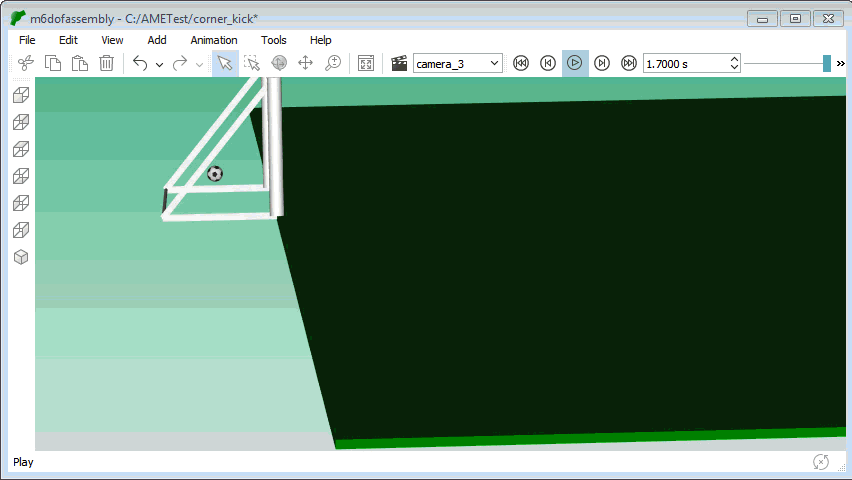Open the undo history dropdown arrow

click(x=159, y=64)
